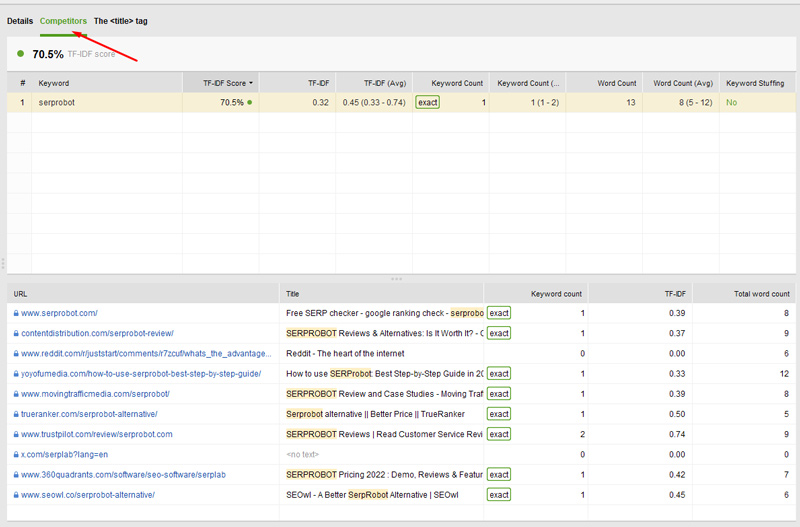Select the Competitors tab
Image resolution: width=800 pixels, height=527 pixels.
click(x=63, y=21)
